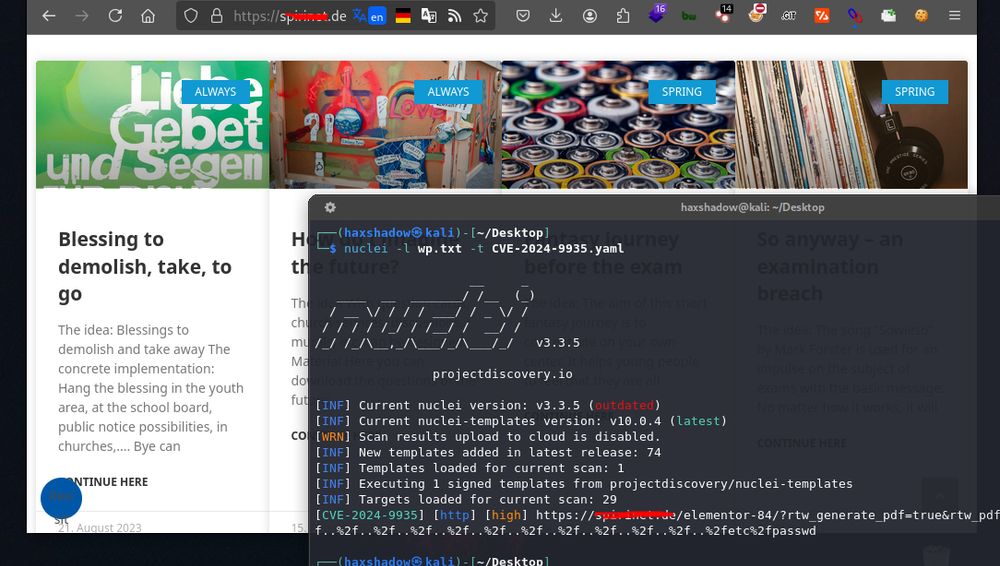Open the terminal window gear menu

coord(330,207)
